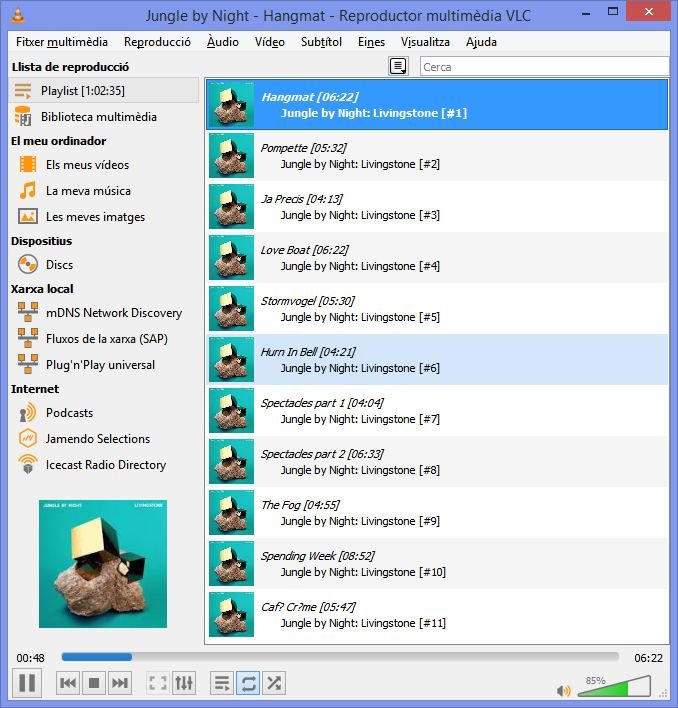Toggle elapsed time display 00:48

[x=30, y=658]
